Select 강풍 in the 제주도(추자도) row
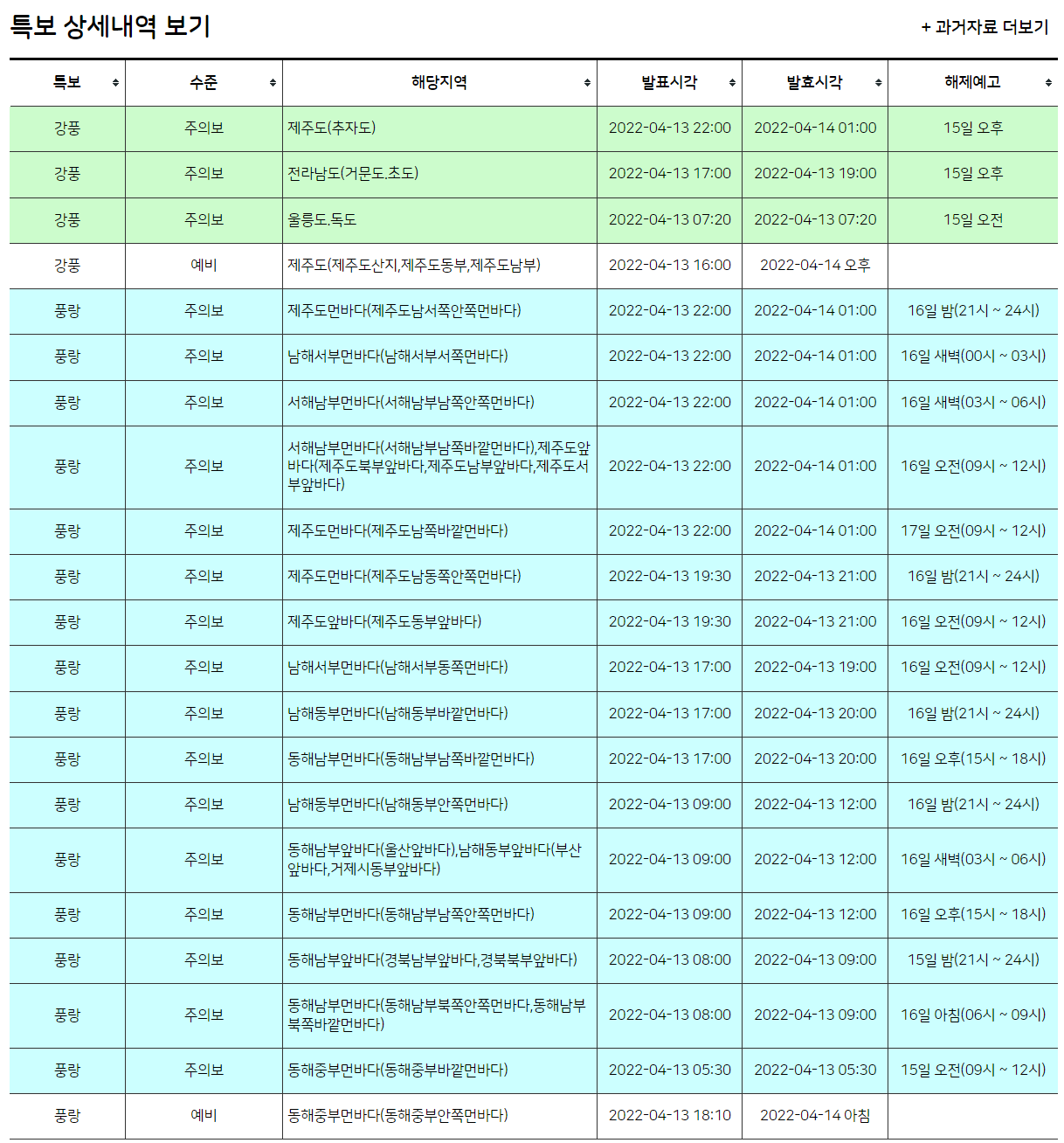Viewport: 1064px width, 1143px height. pyautogui.click(x=67, y=128)
